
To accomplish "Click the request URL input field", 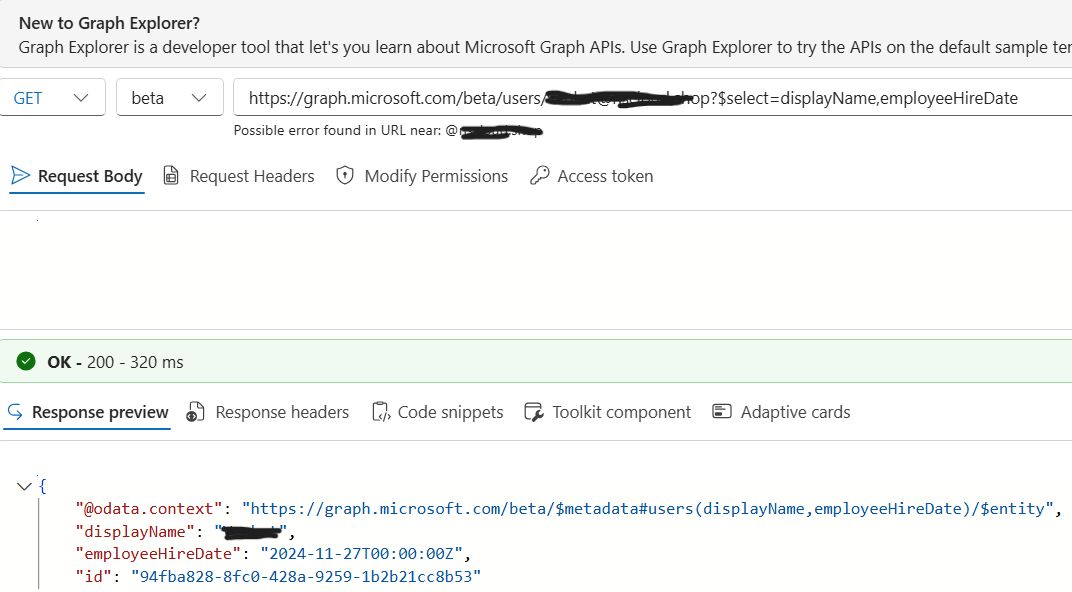I will pyautogui.click(x=652, y=98).
